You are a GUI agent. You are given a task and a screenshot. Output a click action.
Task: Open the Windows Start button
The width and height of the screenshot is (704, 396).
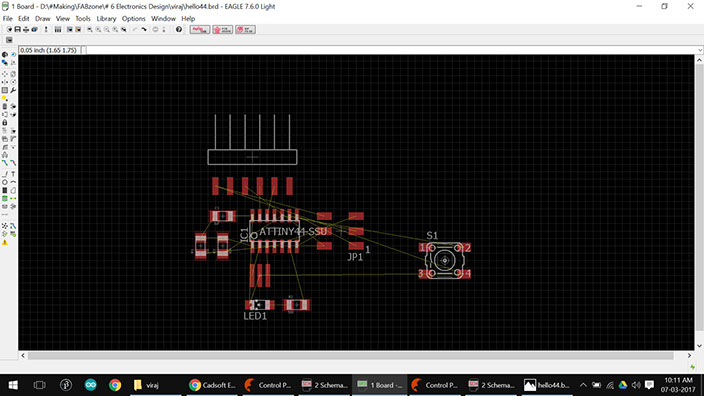click(x=13, y=385)
